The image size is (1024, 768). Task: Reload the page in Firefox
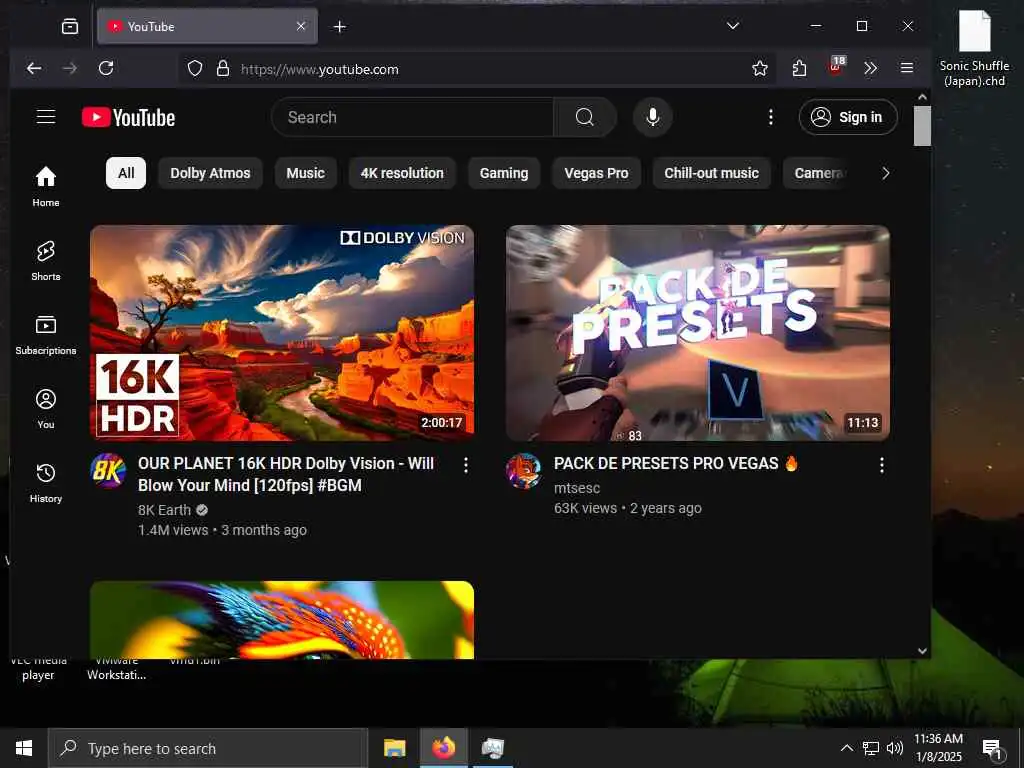tap(106, 68)
